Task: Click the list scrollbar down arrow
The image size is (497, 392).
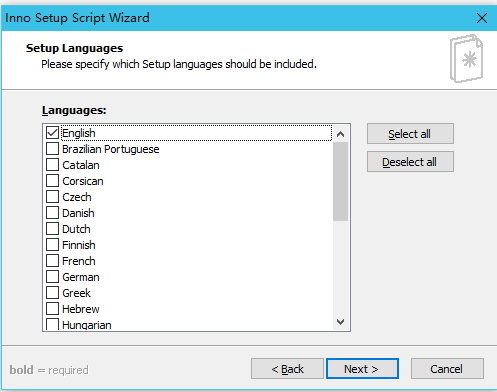Action: (340, 322)
